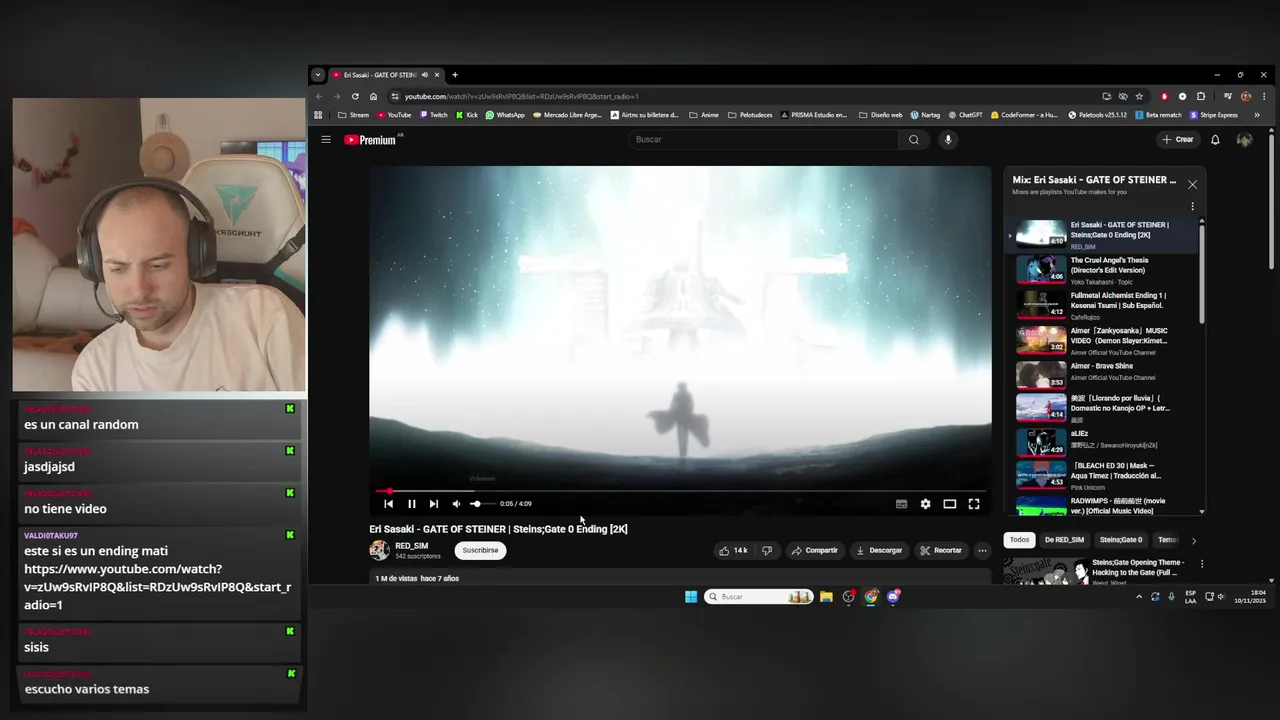Play aLIEz from the playlist
This screenshot has width=1280, height=720.
tap(1104, 443)
